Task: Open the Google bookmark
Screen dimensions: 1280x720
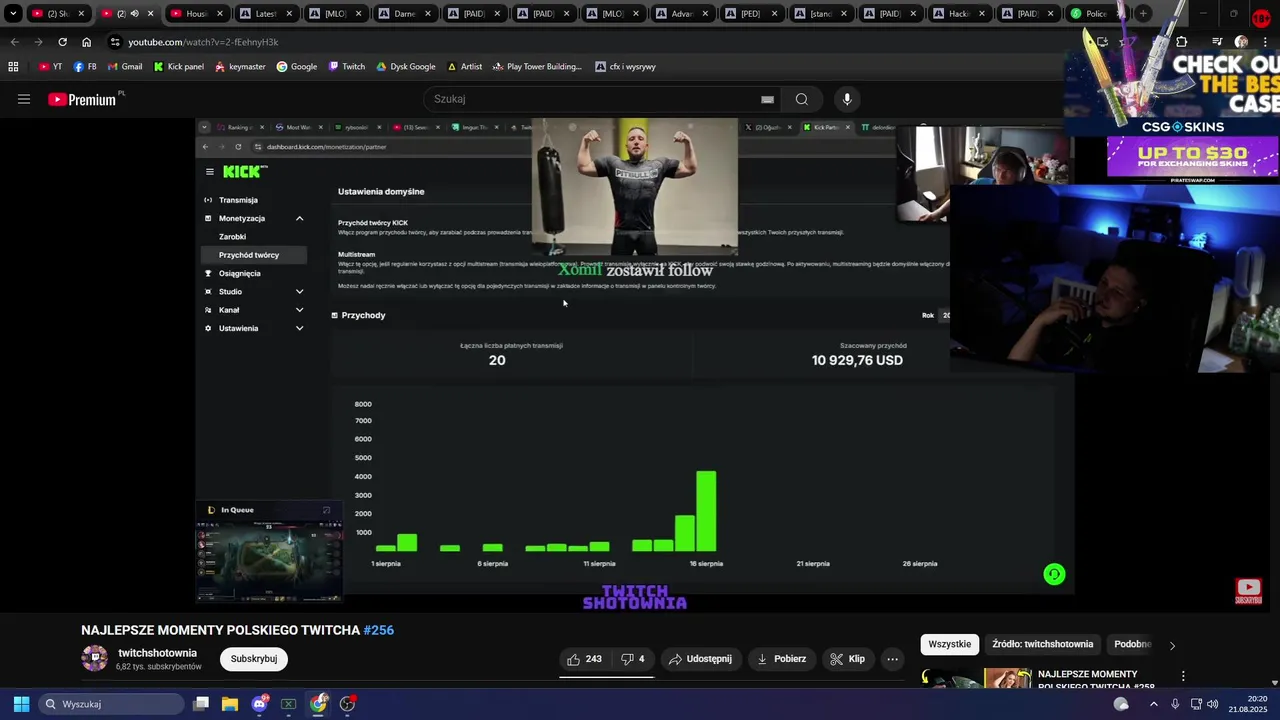Action: pos(297,66)
